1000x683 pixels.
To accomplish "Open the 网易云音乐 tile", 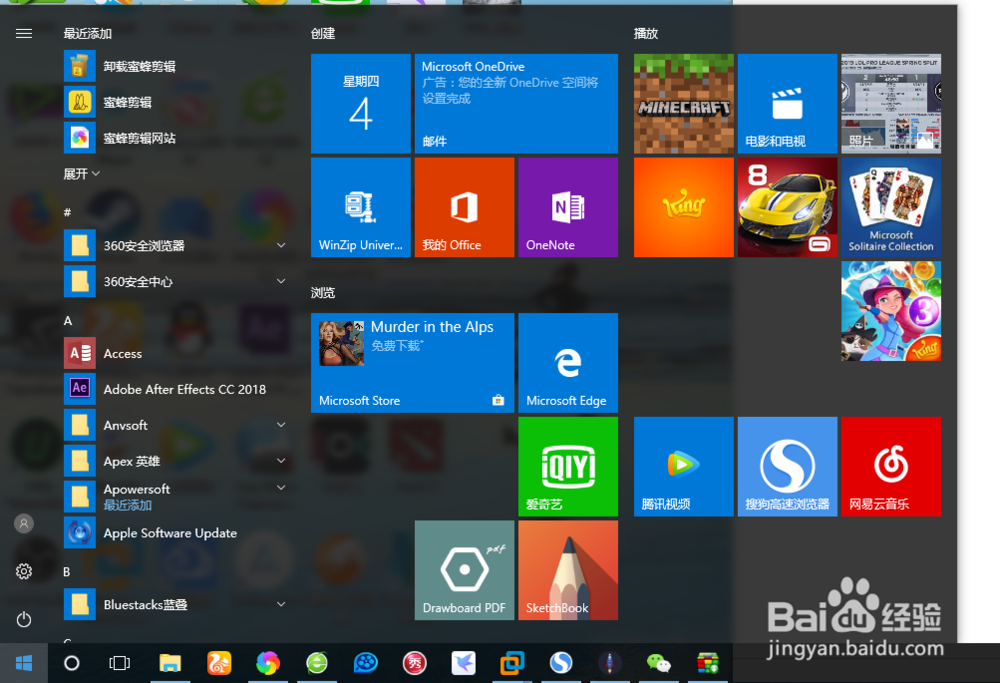I will point(891,467).
